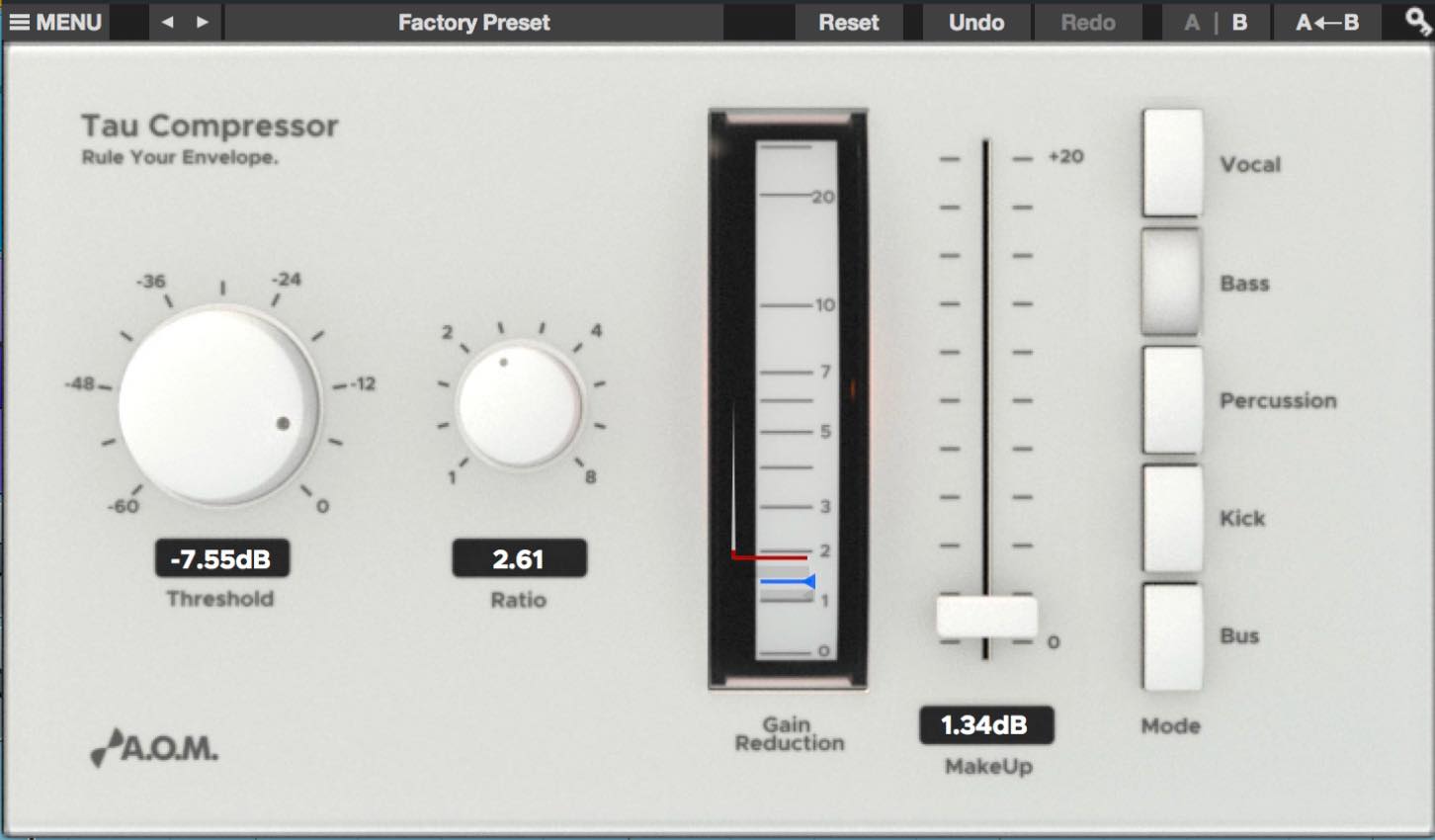
Task: Click the Gain Reduction meter
Action: [788, 398]
